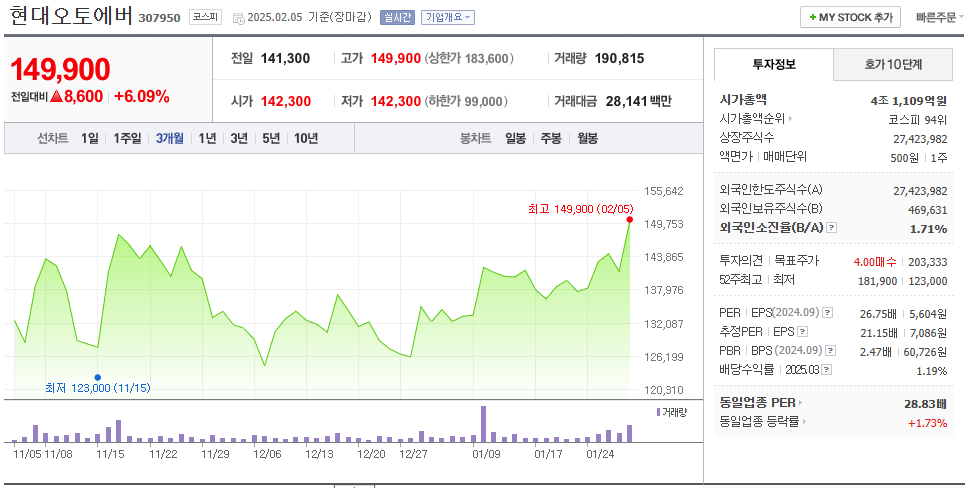Image resolution: width=968 pixels, height=488 pixels.
Task: Click the 4.00매수 investment opinion
Action: click(x=875, y=262)
